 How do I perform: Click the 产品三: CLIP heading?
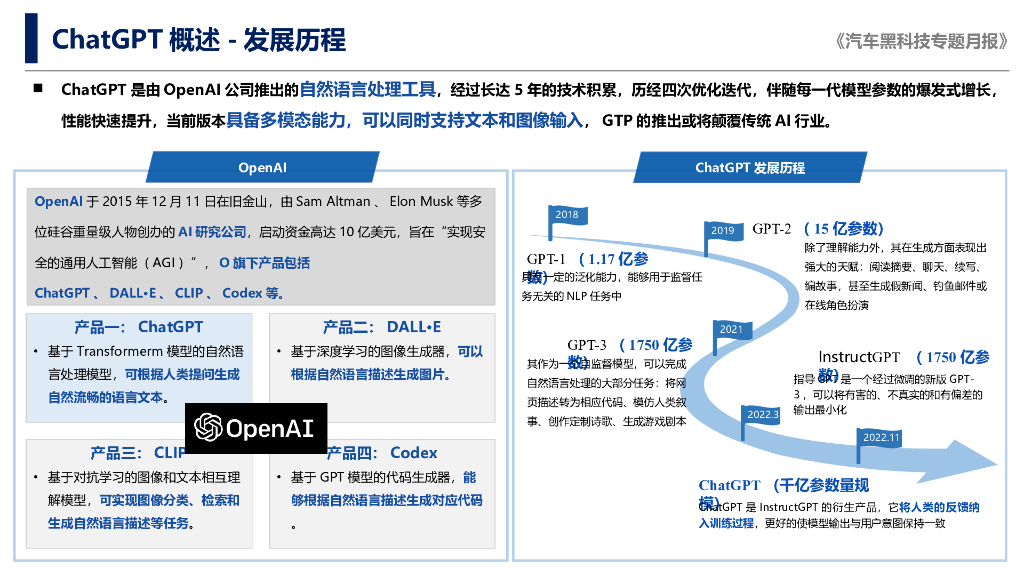pyautogui.click(x=138, y=453)
